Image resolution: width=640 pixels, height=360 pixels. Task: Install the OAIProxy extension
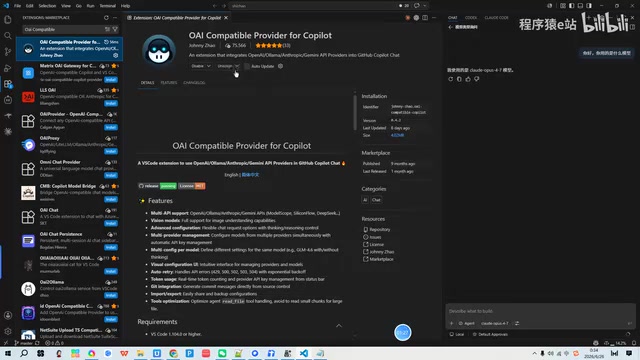[111, 151]
